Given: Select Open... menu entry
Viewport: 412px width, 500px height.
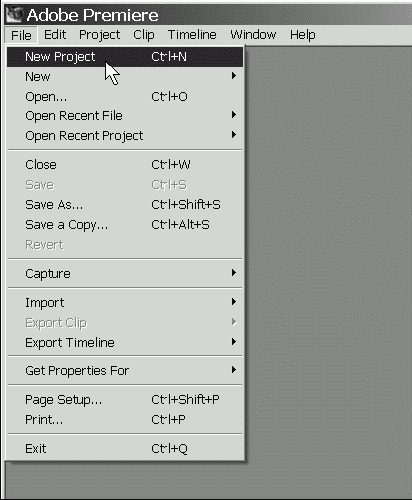Looking at the screenshot, I should tap(125, 97).
